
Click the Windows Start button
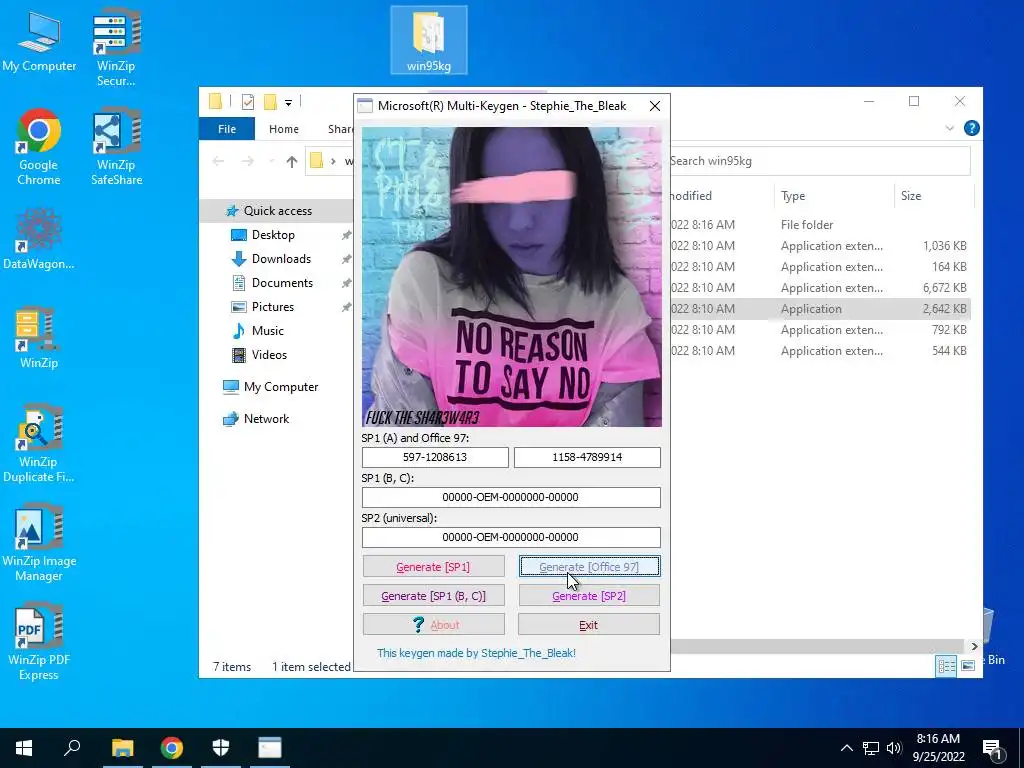pos(24,748)
